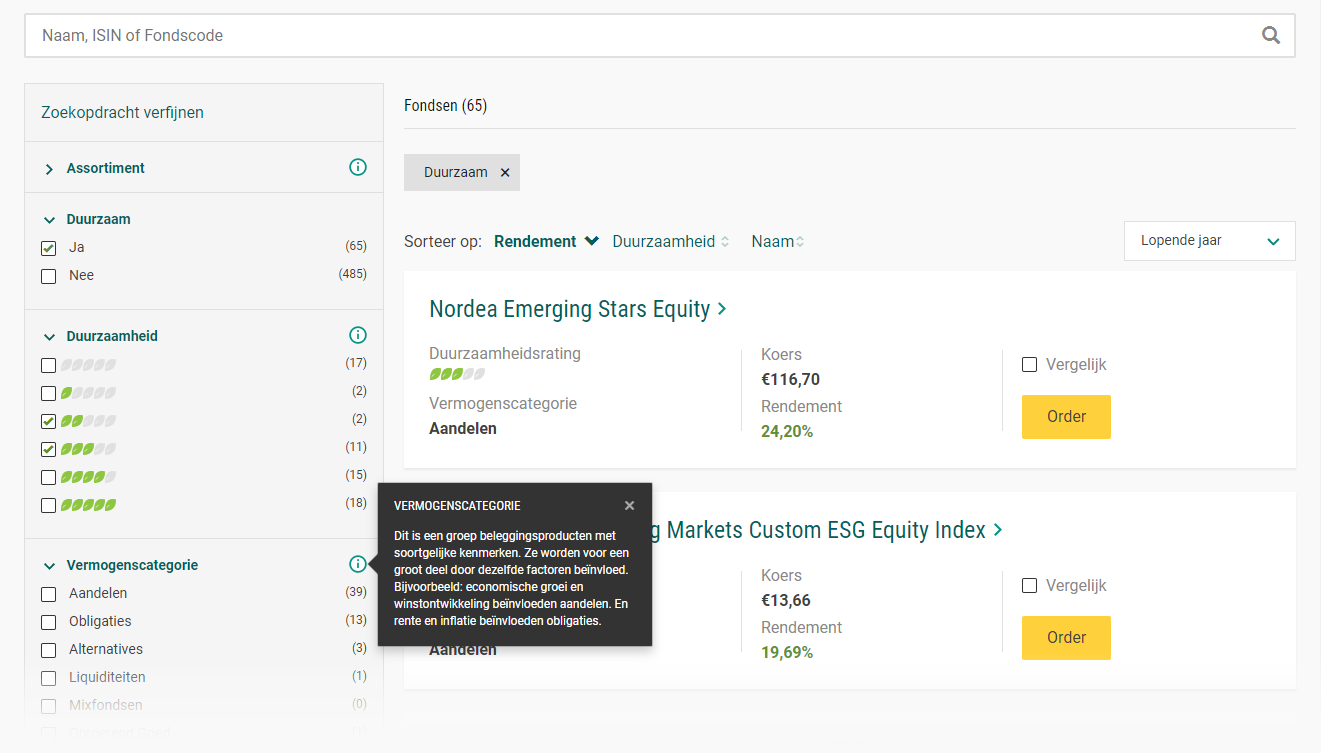Focus the Naam, ISIN of Fondscode search field
The image size is (1321, 753).
(x=659, y=35)
